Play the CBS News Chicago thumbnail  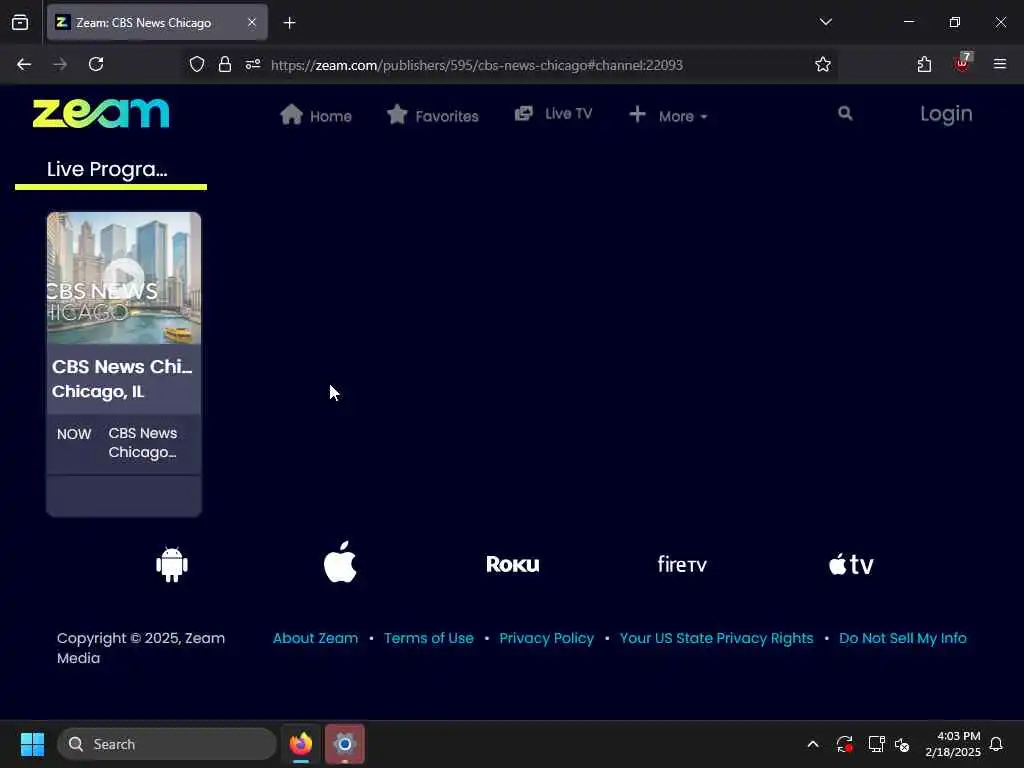(123, 278)
